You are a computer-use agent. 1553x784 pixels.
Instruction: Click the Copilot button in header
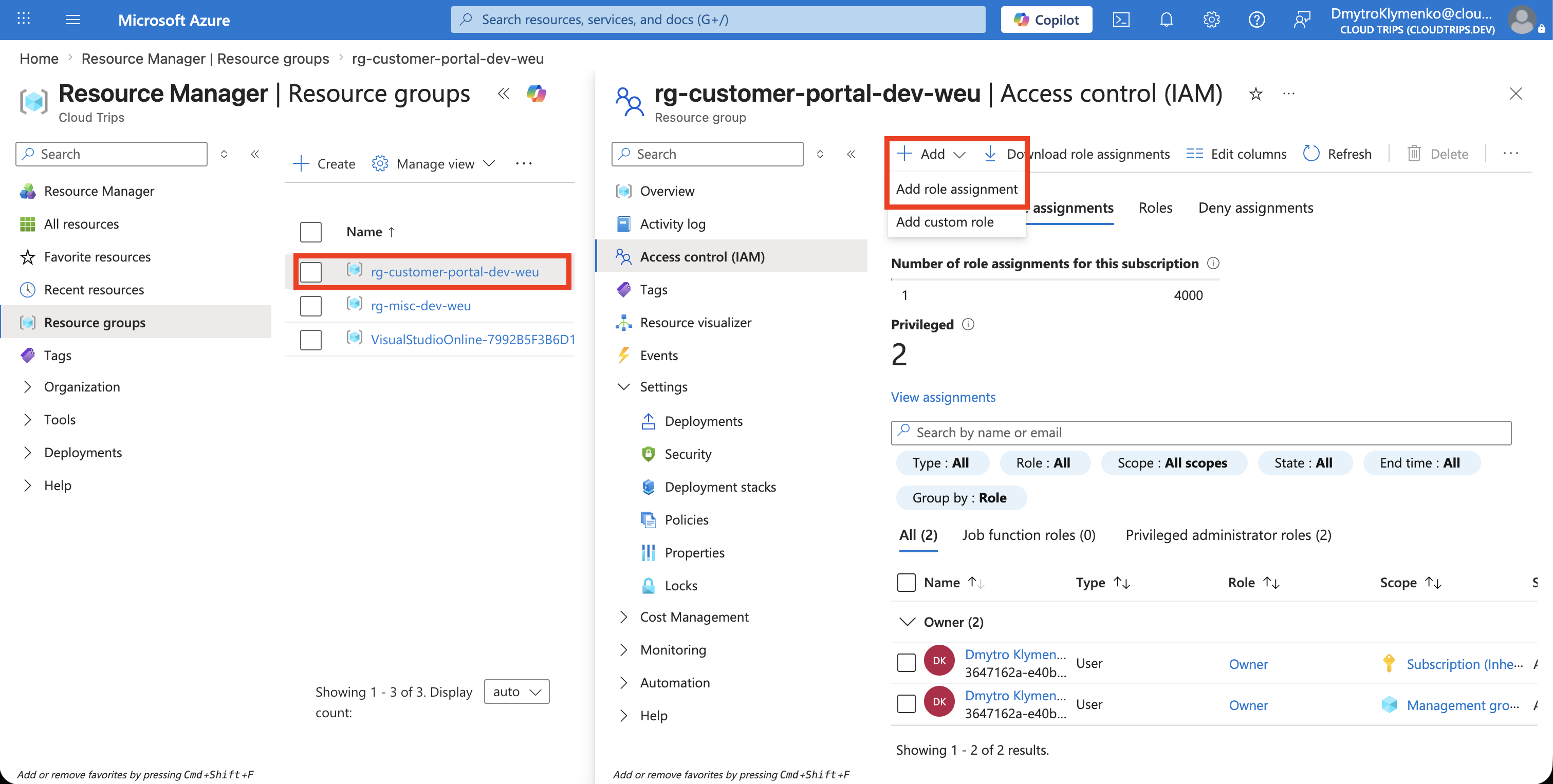click(1046, 20)
